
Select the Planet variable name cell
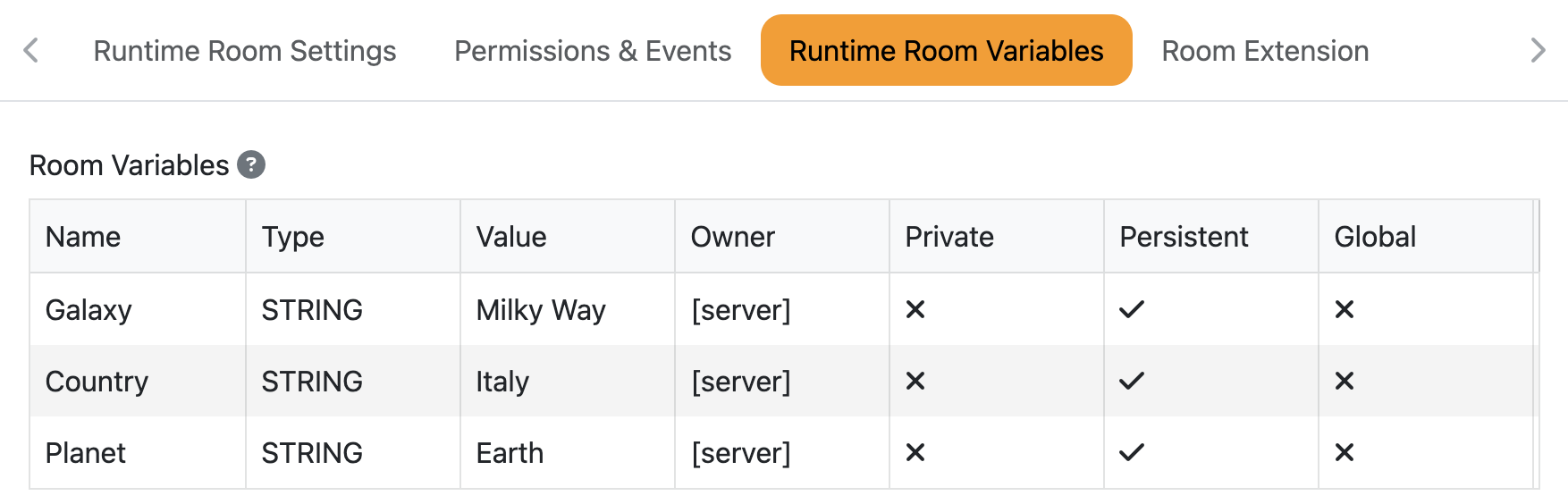(x=138, y=452)
